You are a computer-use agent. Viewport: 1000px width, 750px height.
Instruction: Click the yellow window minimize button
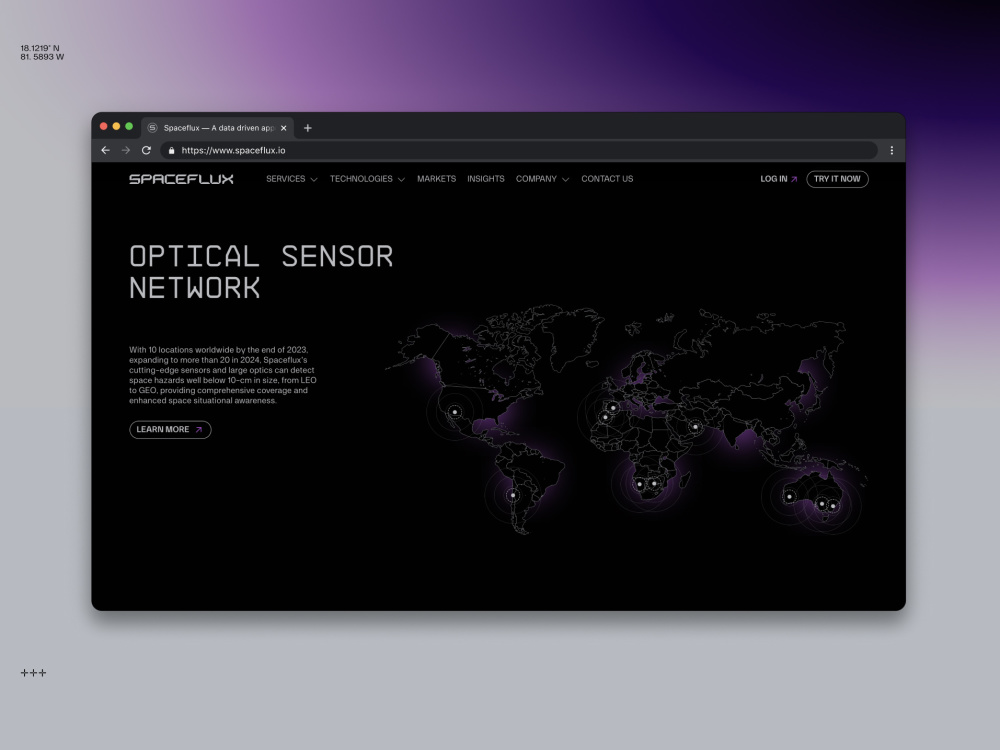tap(116, 126)
